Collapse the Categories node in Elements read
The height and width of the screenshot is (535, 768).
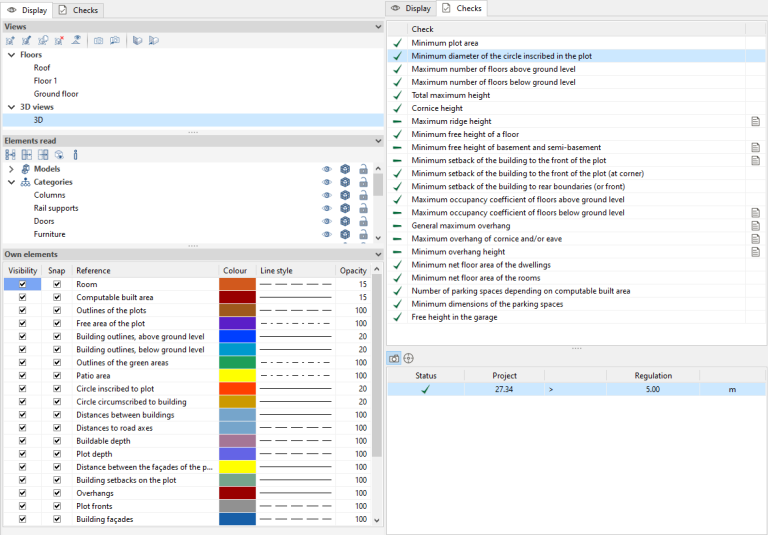coord(11,182)
